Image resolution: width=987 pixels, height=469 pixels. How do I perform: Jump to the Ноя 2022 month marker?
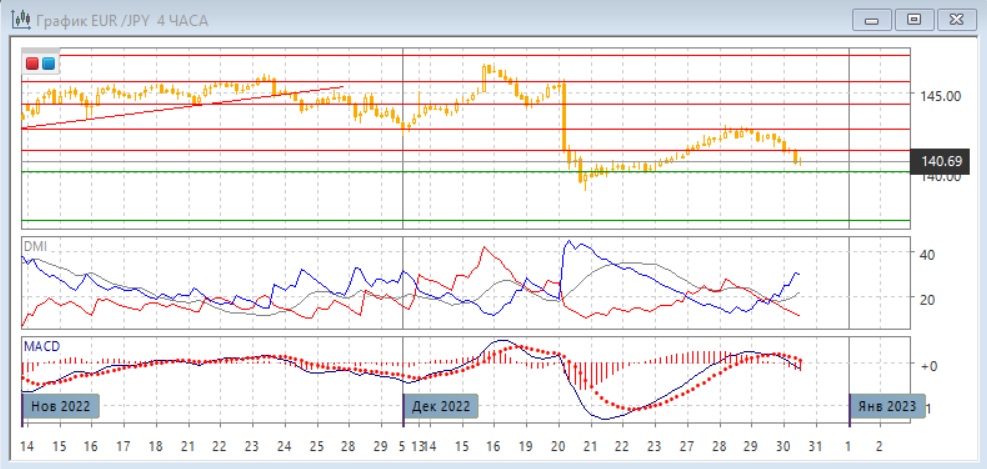[x=64, y=406]
